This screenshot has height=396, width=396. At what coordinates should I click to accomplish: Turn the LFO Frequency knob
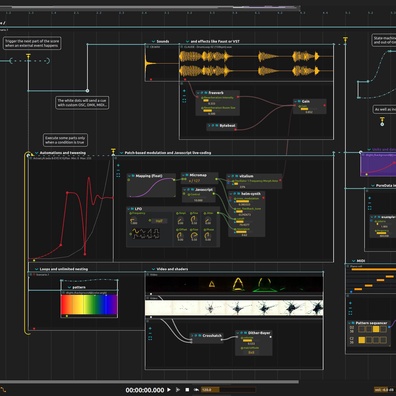[133, 221]
